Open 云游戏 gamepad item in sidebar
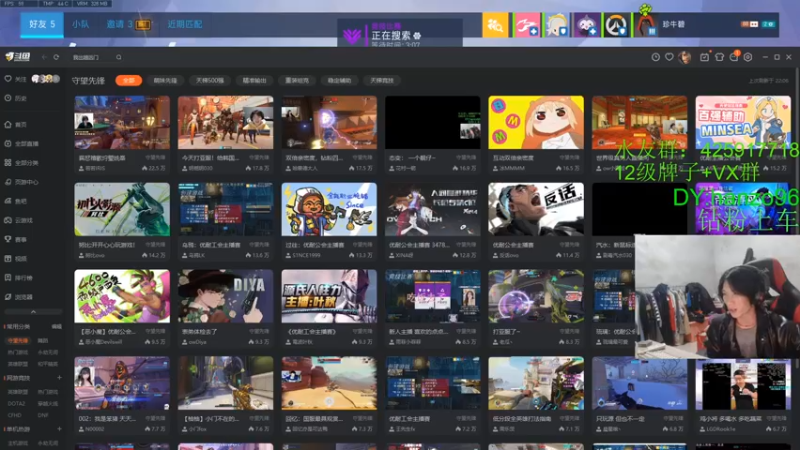Screen dimensions: 800x450 point(18,220)
